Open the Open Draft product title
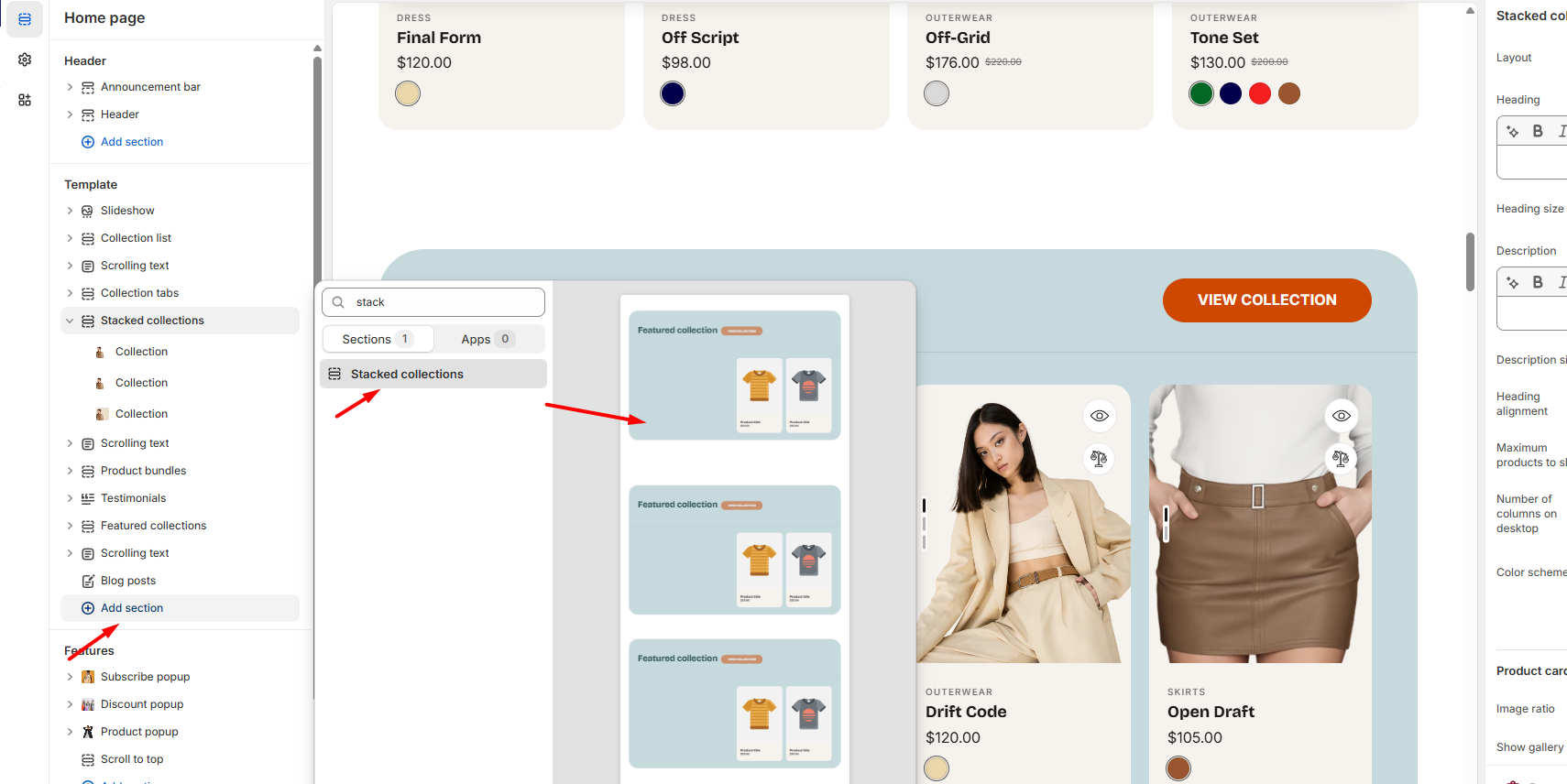The width and height of the screenshot is (1567, 784). click(x=1211, y=712)
